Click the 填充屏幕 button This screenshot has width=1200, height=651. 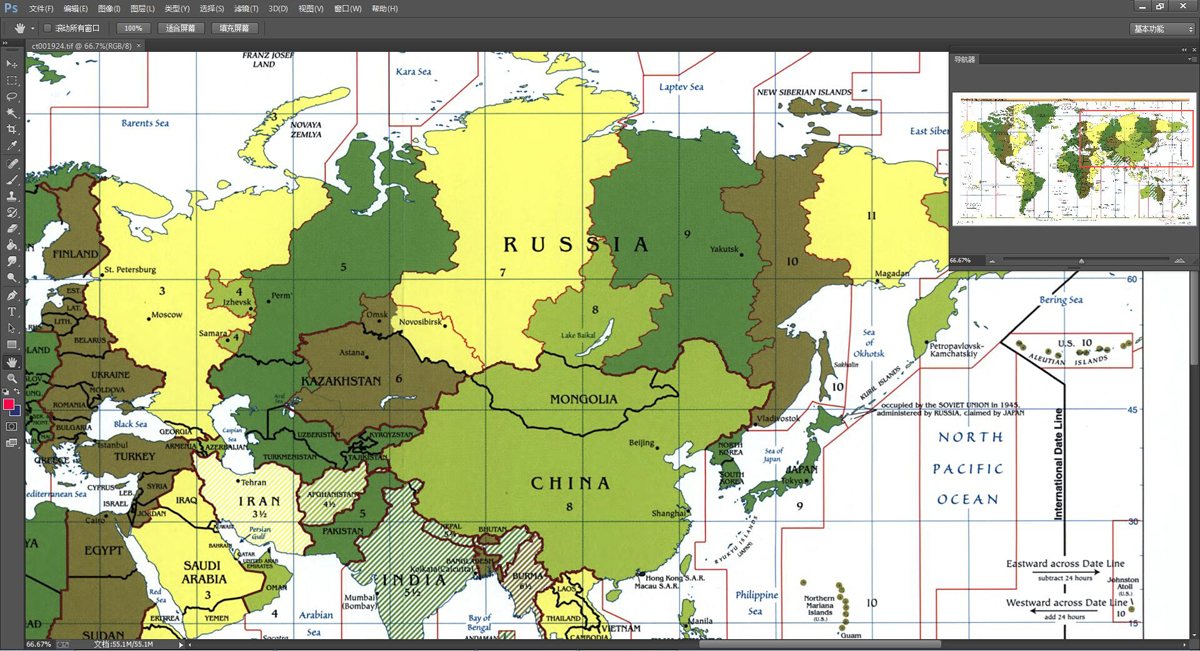[x=236, y=29]
